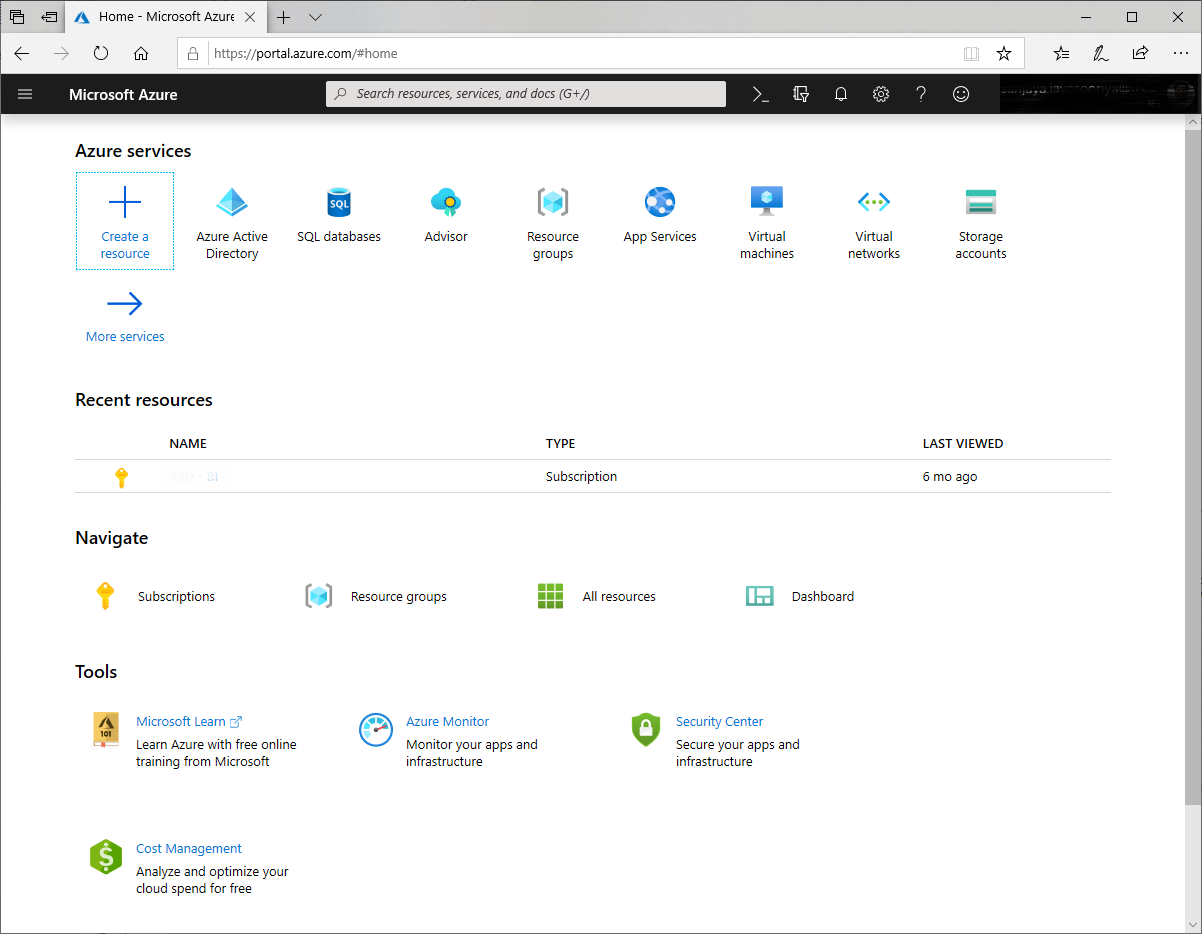Image resolution: width=1202 pixels, height=934 pixels.
Task: Open Virtual machines service
Action: [x=767, y=223]
